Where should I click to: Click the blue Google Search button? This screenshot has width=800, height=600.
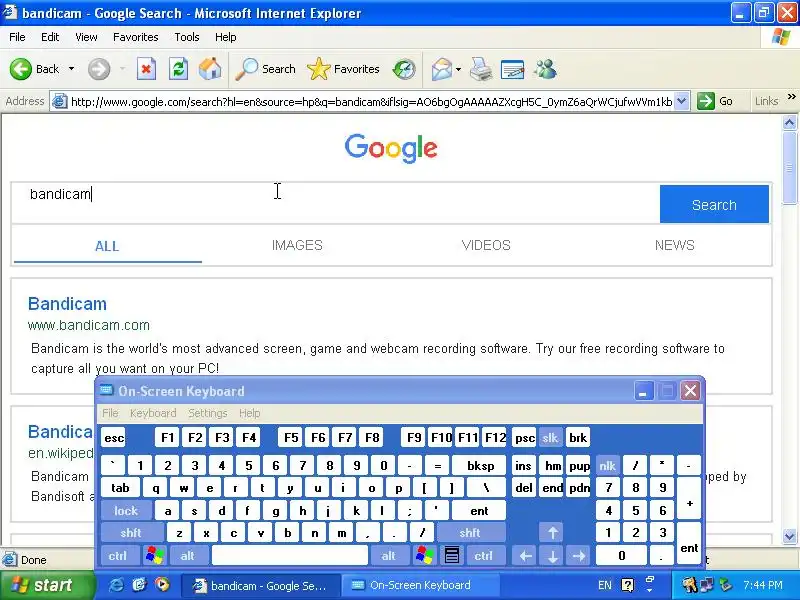[714, 204]
